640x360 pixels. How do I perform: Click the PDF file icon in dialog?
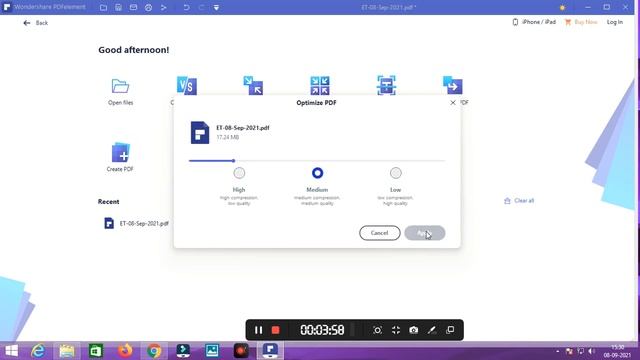pyautogui.click(x=200, y=132)
